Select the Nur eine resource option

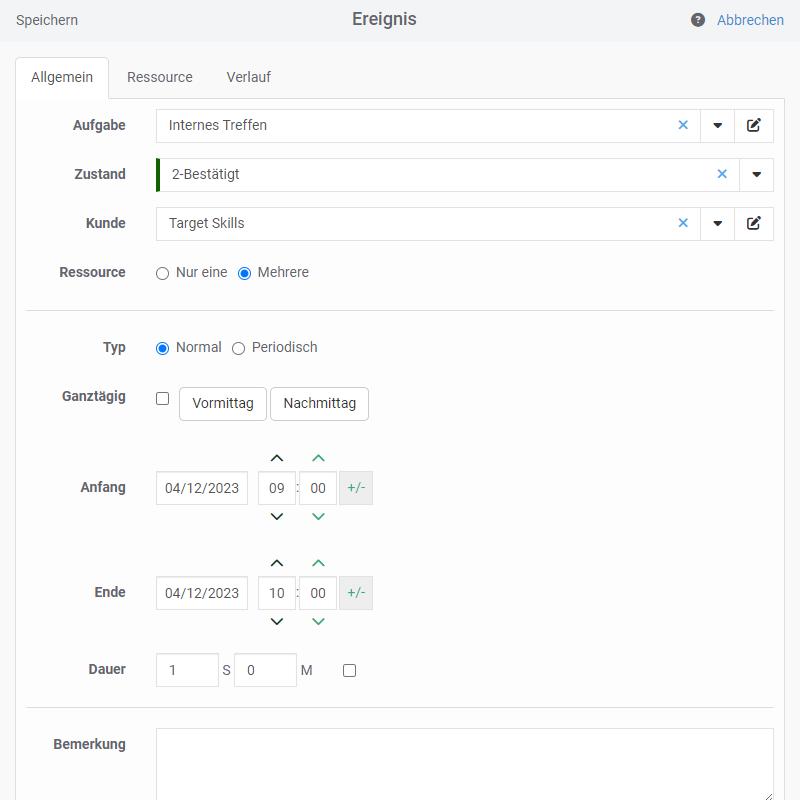(163, 273)
